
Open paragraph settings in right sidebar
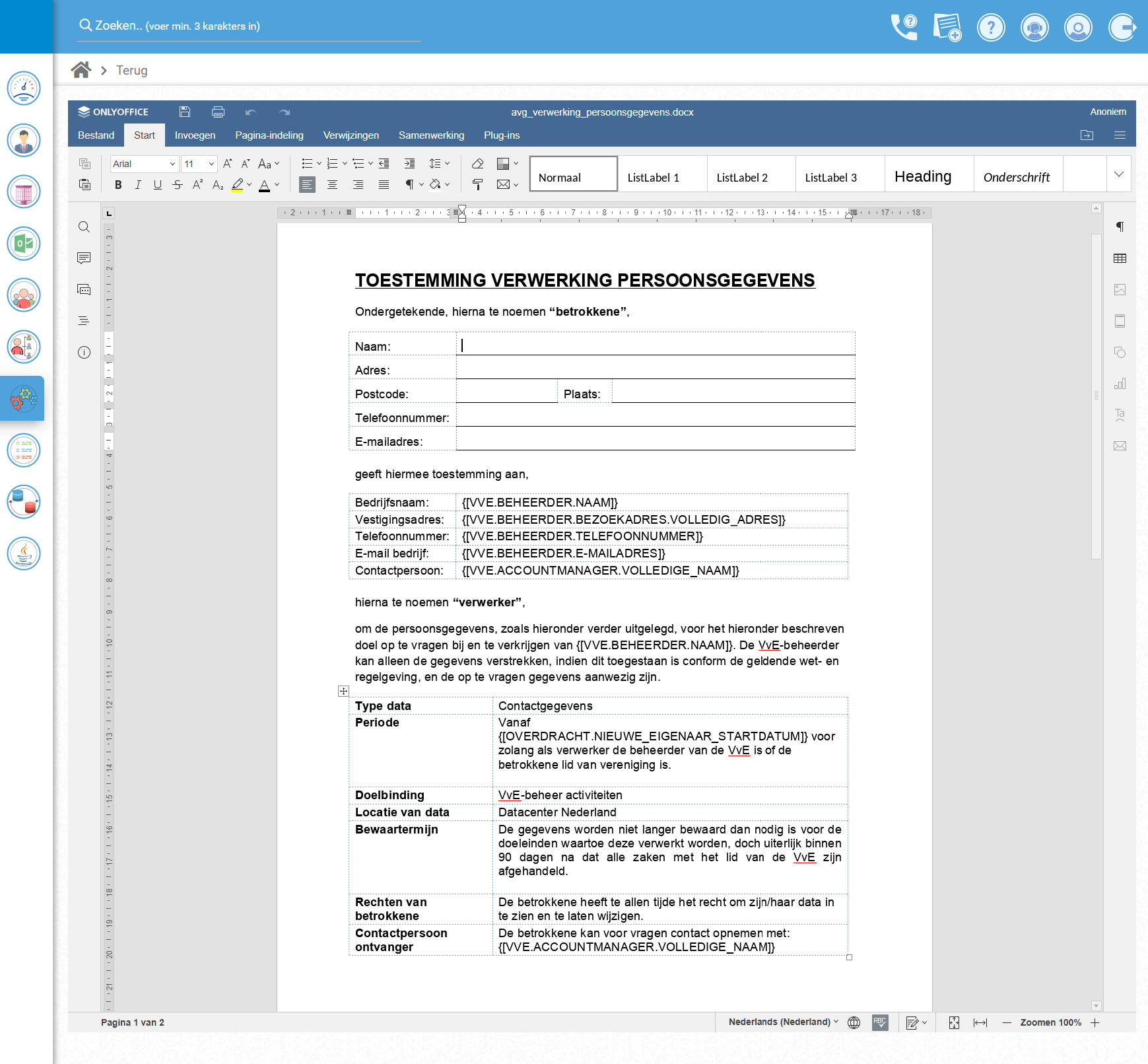(1120, 227)
